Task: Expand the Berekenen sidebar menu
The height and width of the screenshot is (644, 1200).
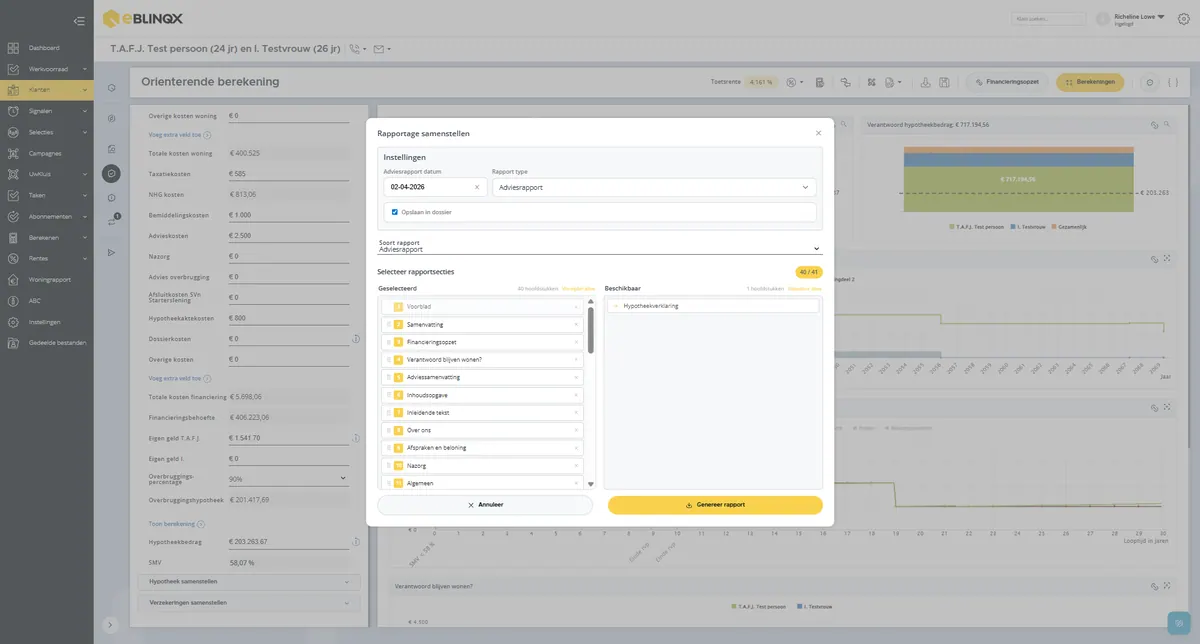Action: [47, 238]
